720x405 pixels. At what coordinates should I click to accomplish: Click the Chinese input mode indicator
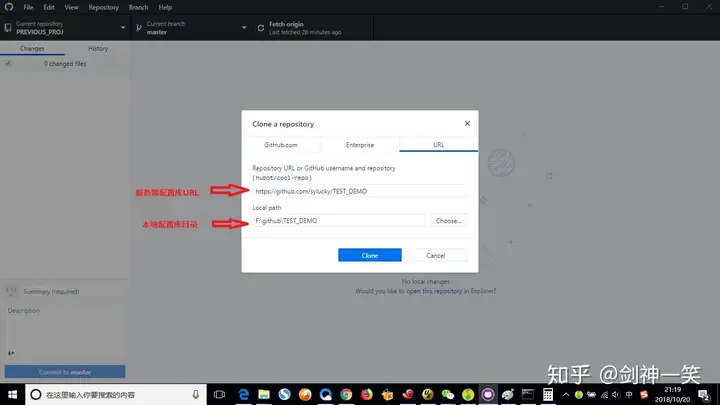[x=629, y=394]
